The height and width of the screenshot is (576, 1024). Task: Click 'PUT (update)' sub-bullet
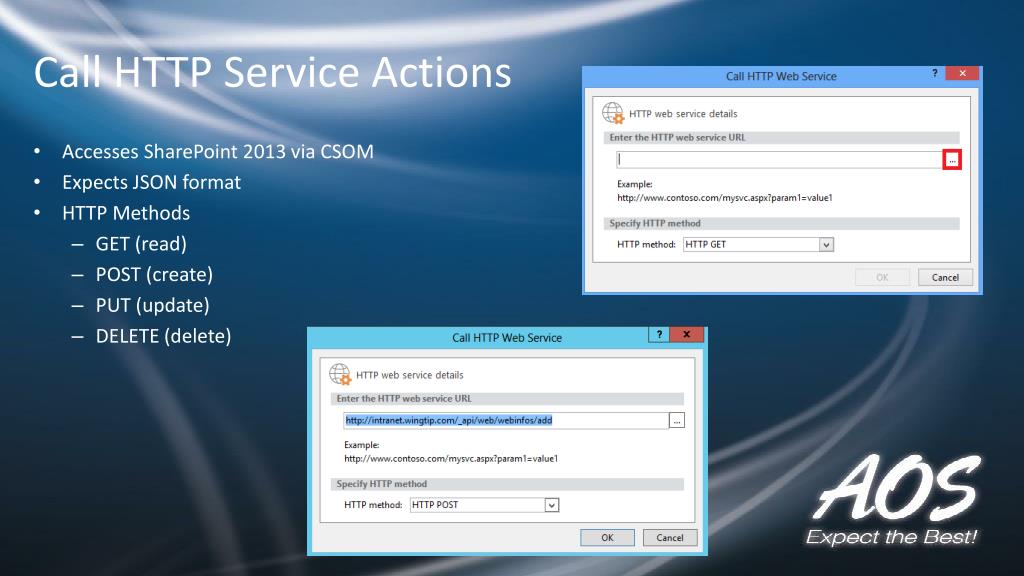(153, 305)
